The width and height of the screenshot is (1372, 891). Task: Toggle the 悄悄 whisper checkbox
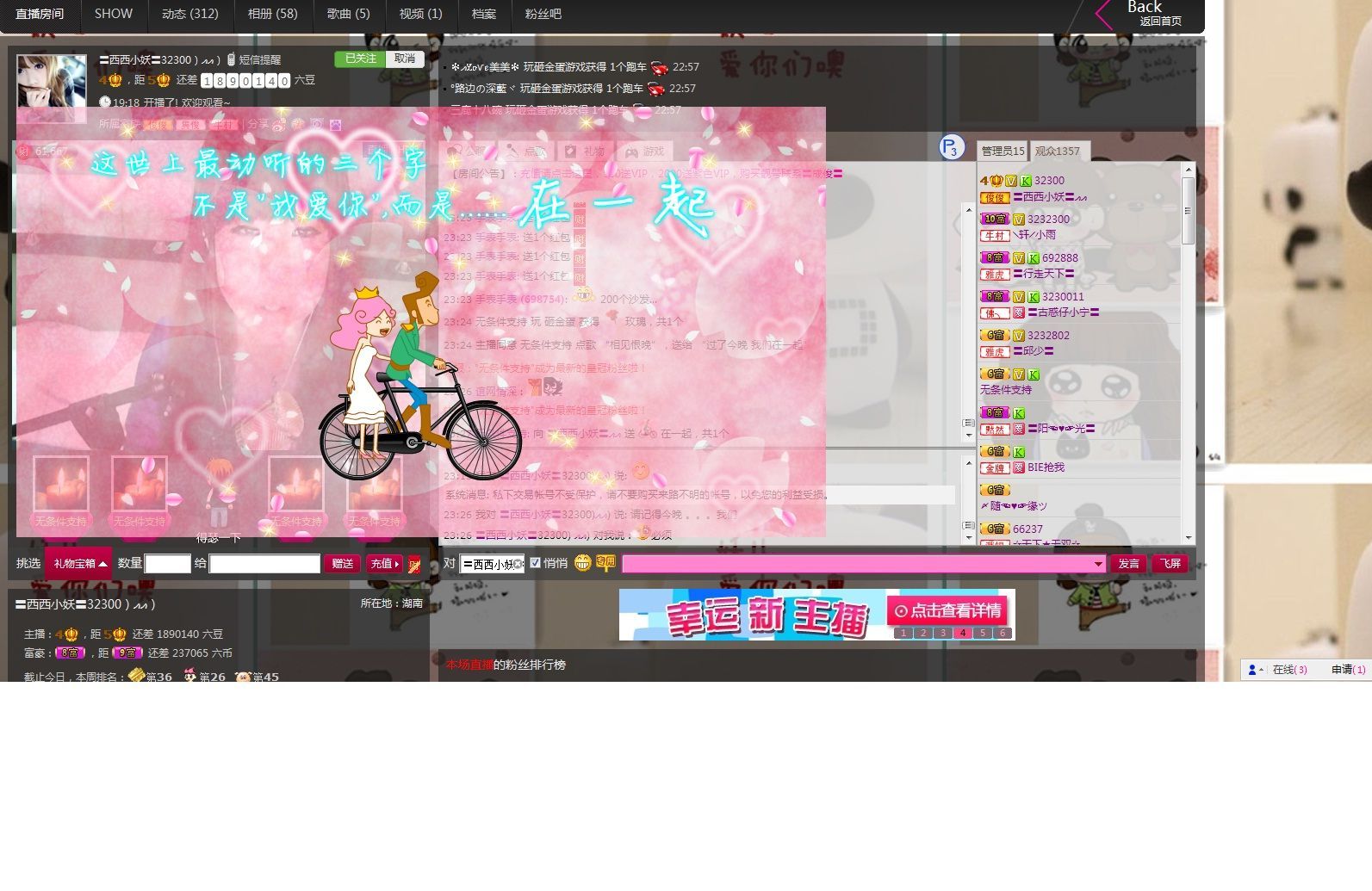[x=536, y=563]
